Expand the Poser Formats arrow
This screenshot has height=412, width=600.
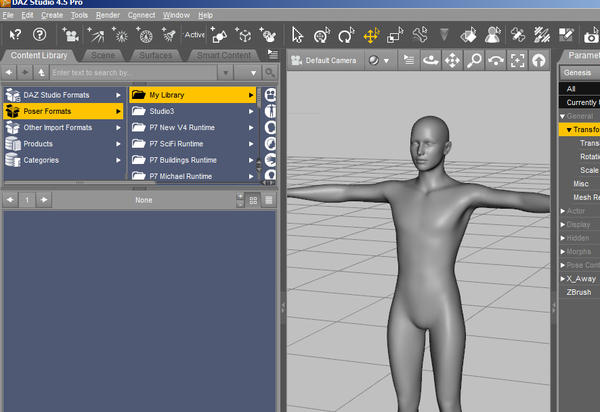point(119,111)
